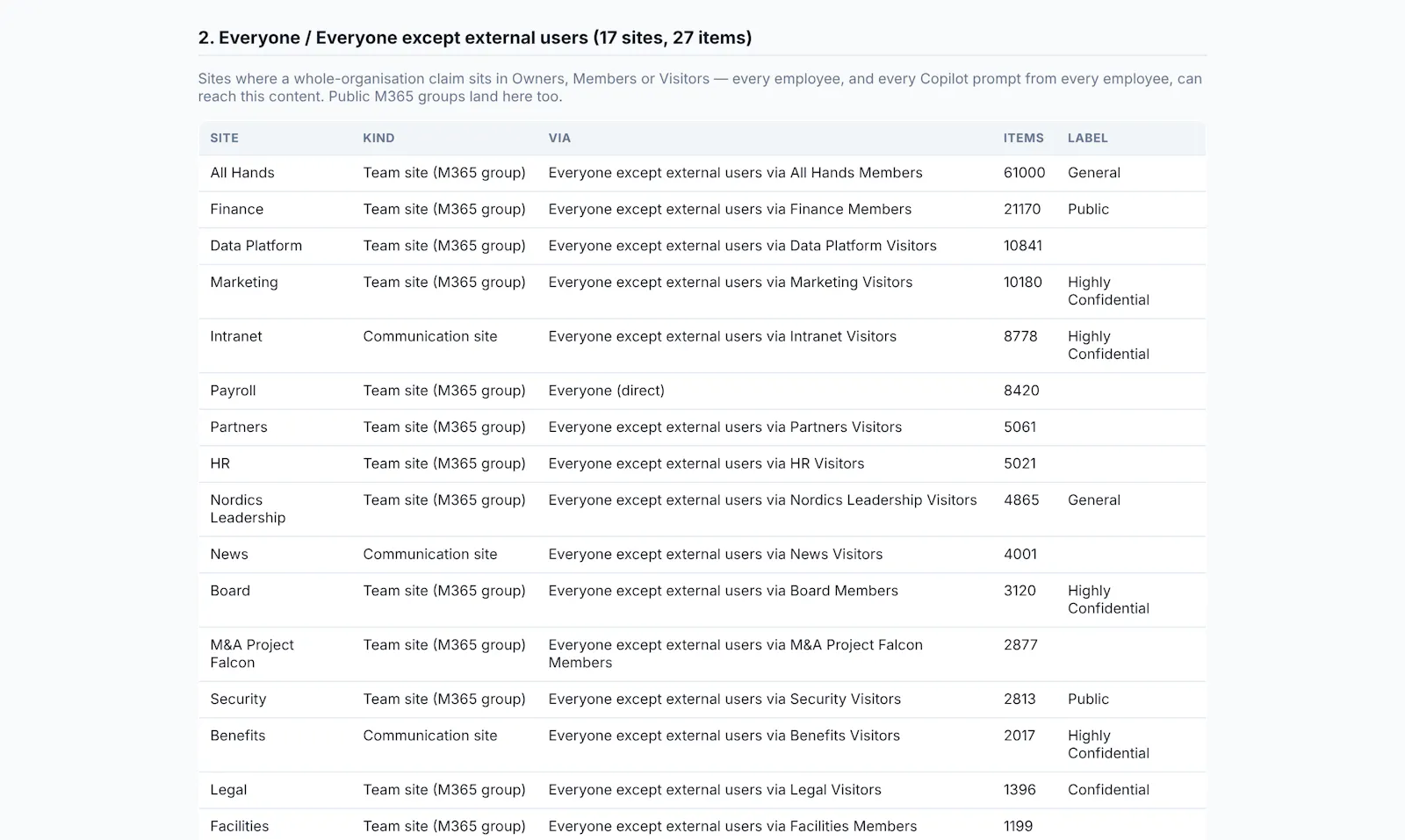This screenshot has width=1405, height=840.
Task: Click the 'Legal' site cell
Action: (228, 790)
